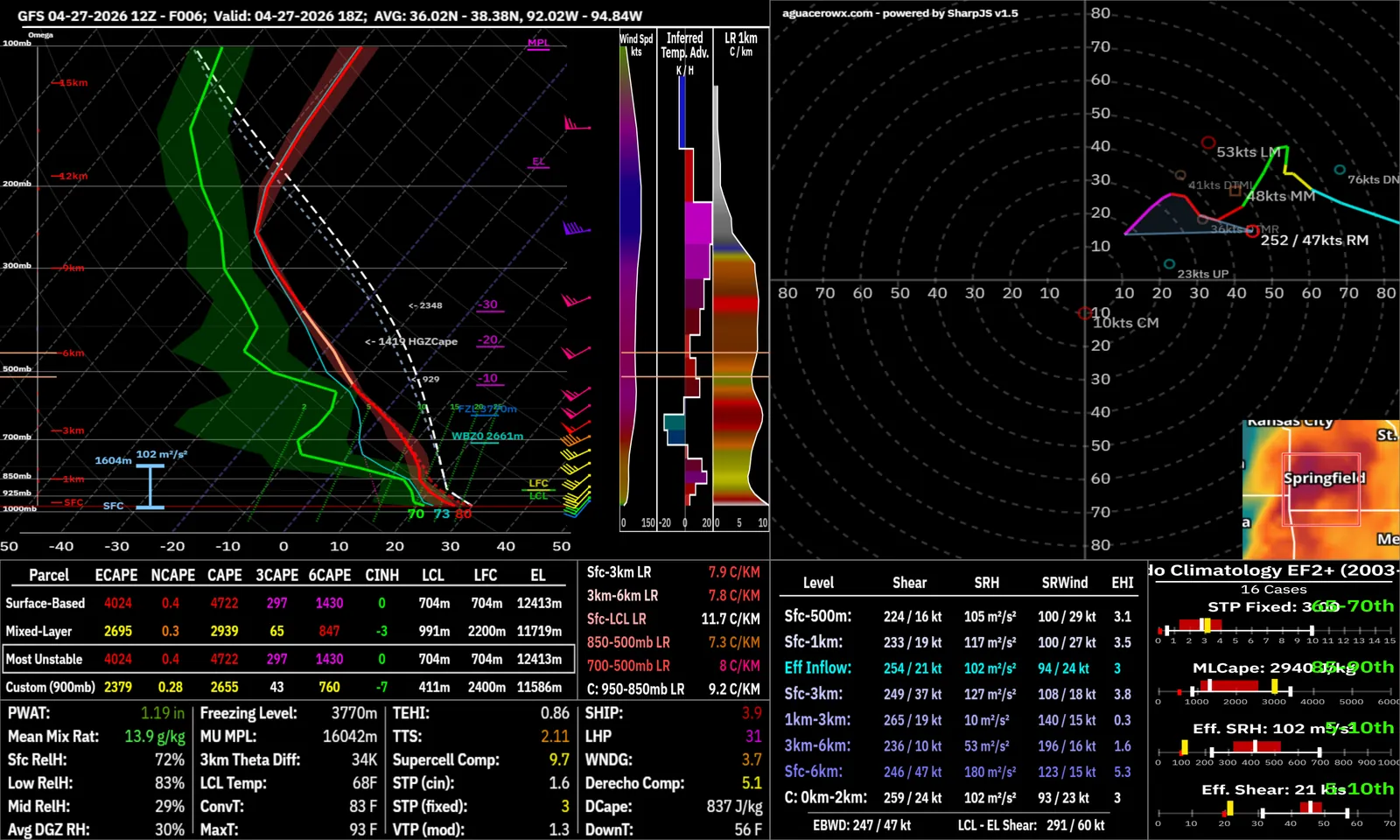1400x840 pixels.
Task: Click the teal DN downshear marker circle
Action: point(1340,170)
